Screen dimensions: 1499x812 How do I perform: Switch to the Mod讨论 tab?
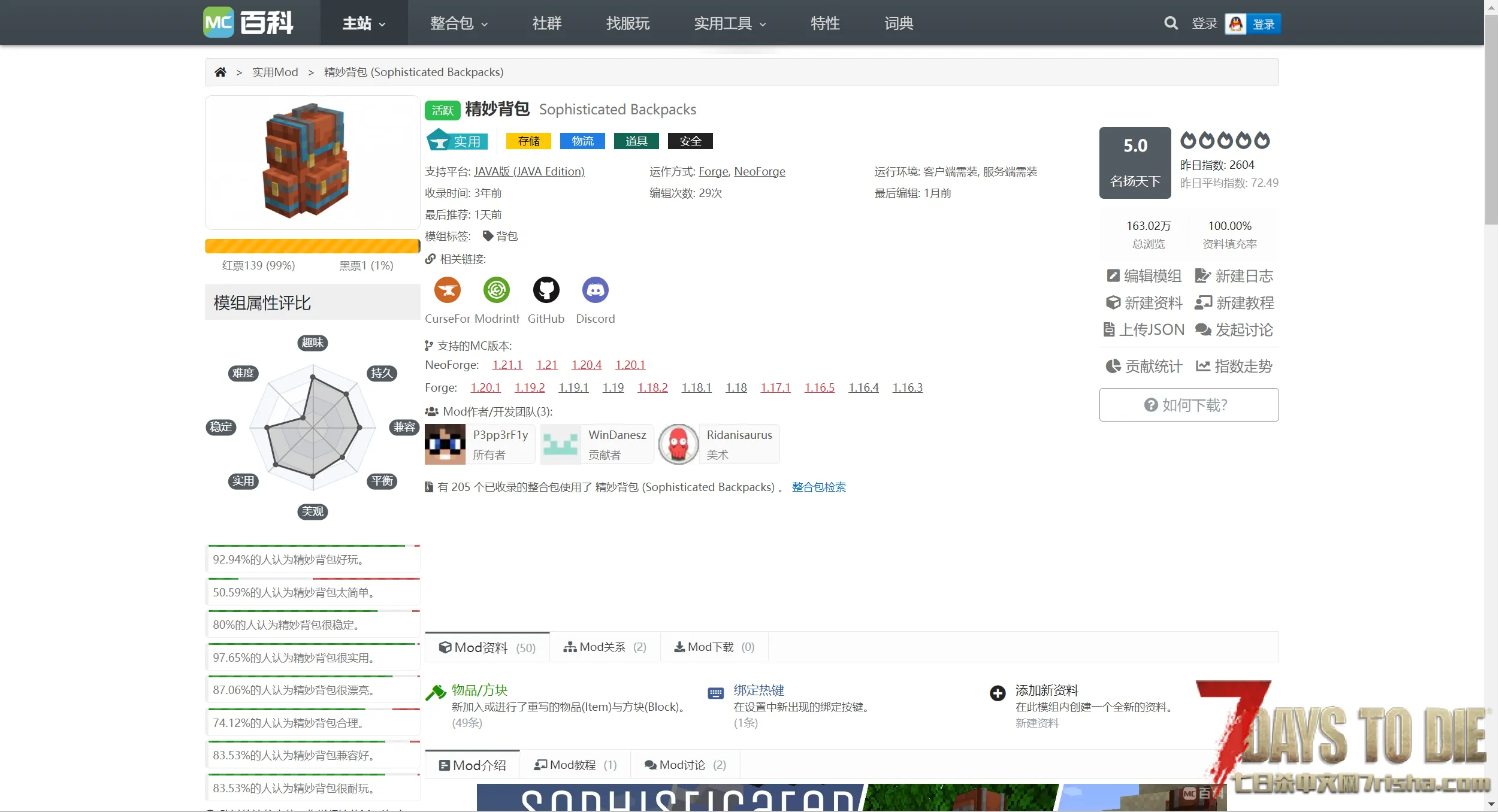pyautogui.click(x=685, y=765)
